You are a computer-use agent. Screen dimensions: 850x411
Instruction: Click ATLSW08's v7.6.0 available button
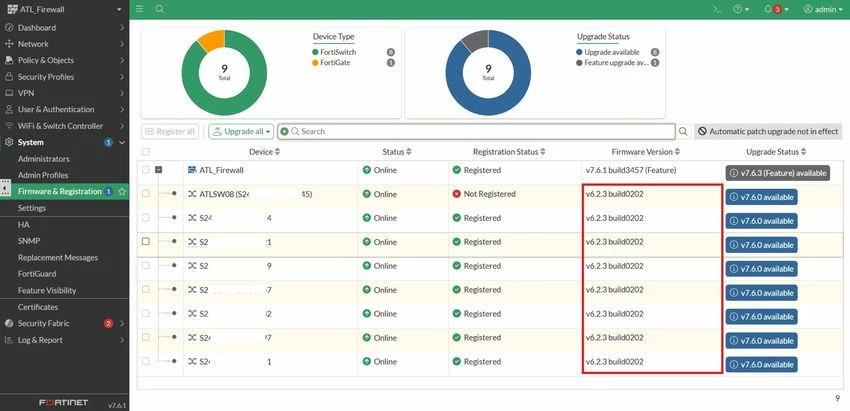[761, 197]
